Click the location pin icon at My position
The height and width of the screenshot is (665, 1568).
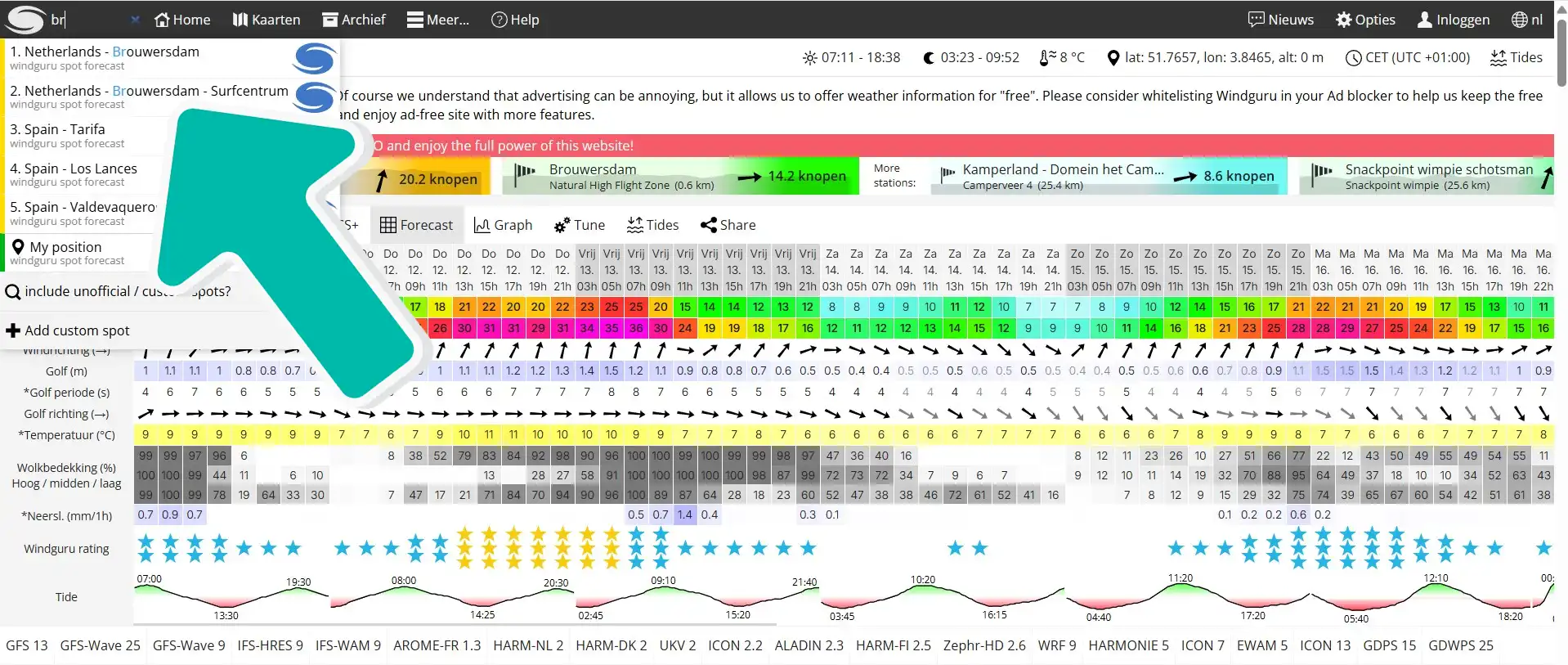pyautogui.click(x=18, y=246)
